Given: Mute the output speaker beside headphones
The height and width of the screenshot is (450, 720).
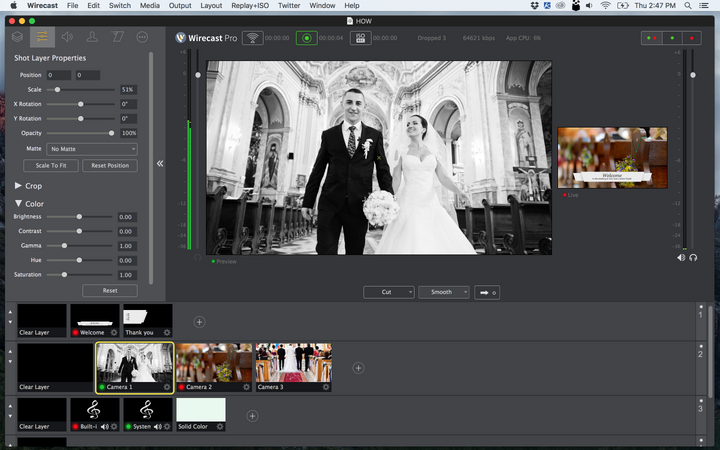Looking at the screenshot, I should [681, 257].
